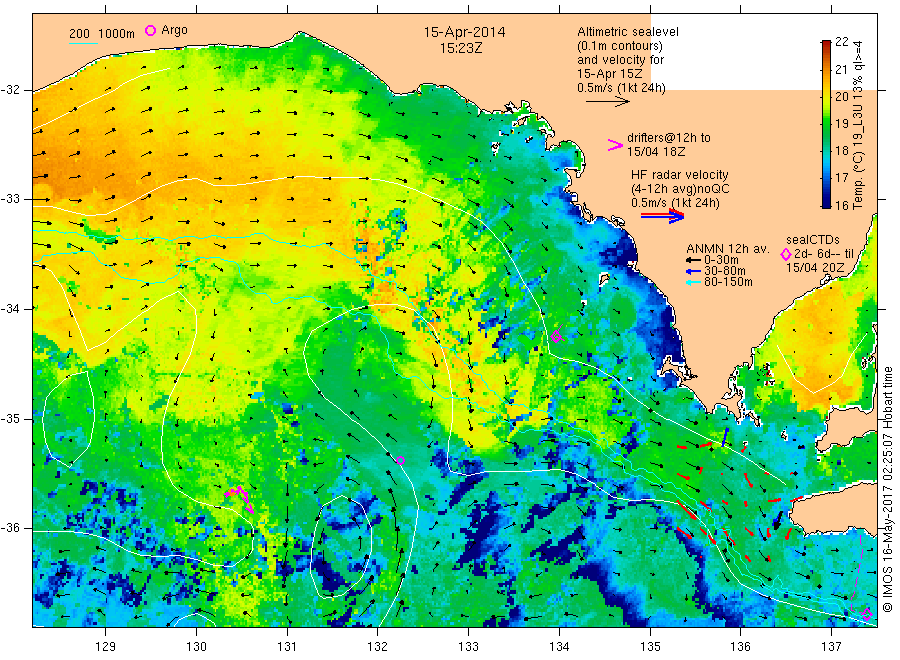Click the '15-Apr-2014' date title
900x660 pixels.
tap(464, 32)
